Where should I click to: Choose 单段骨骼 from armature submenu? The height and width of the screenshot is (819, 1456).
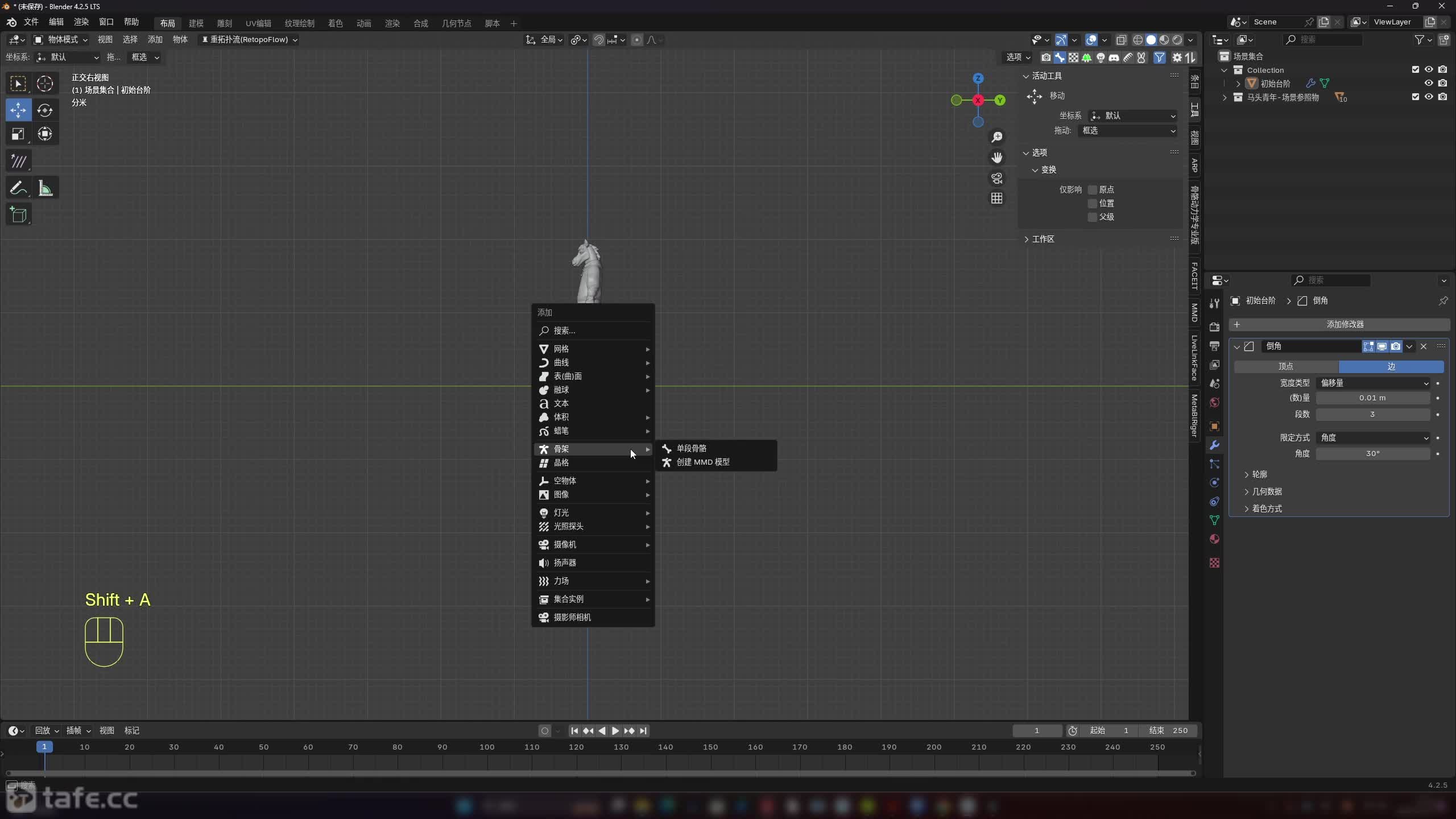pos(691,449)
